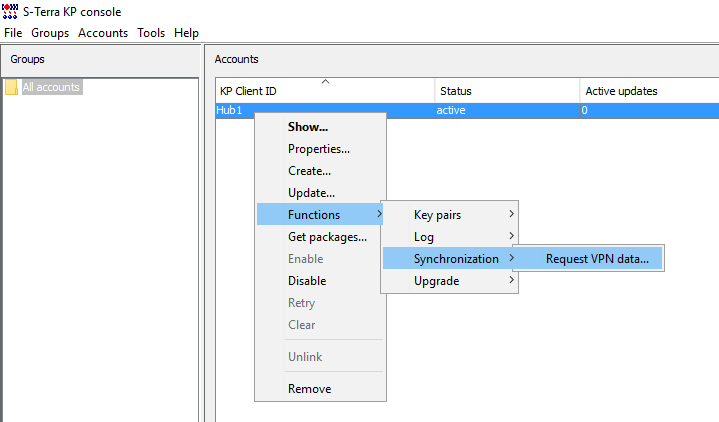Choose Update... from the context menu

(x=311, y=193)
